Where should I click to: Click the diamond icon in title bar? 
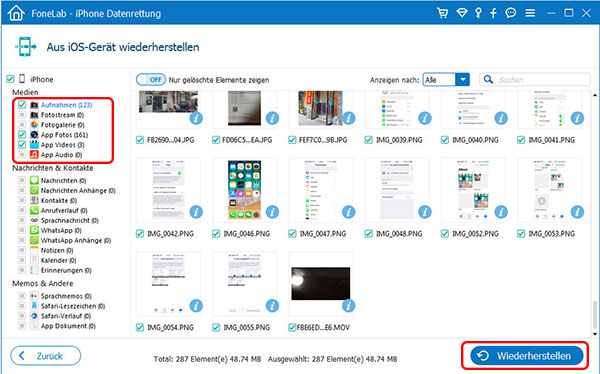[x=462, y=13]
